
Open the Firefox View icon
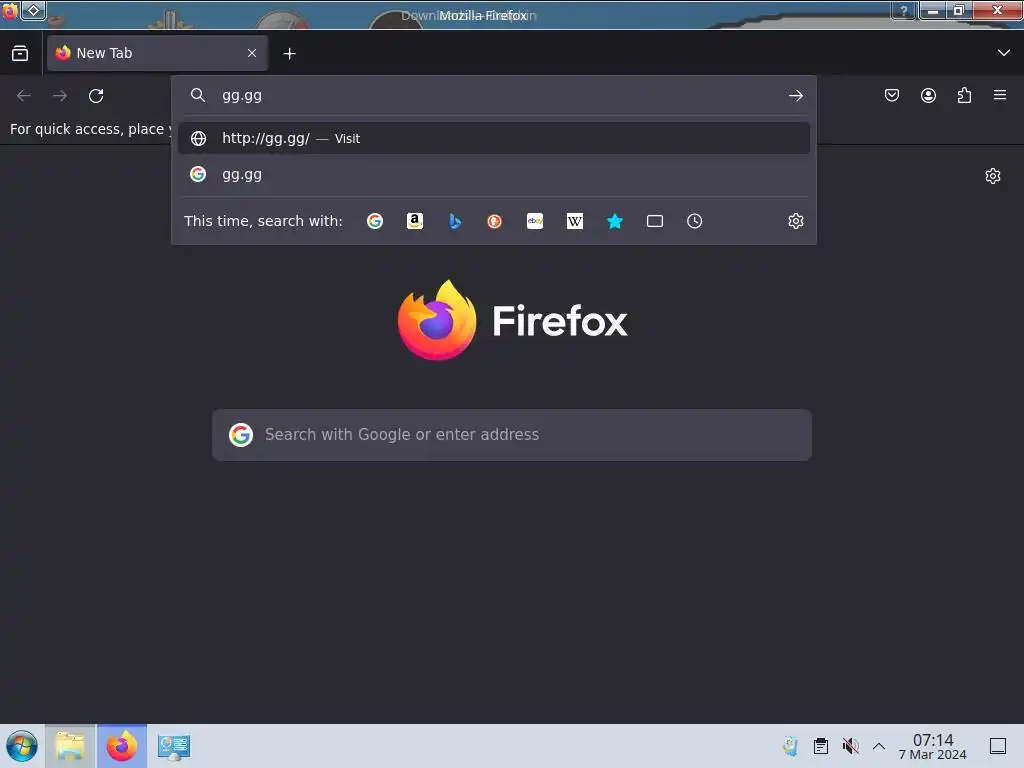point(20,54)
